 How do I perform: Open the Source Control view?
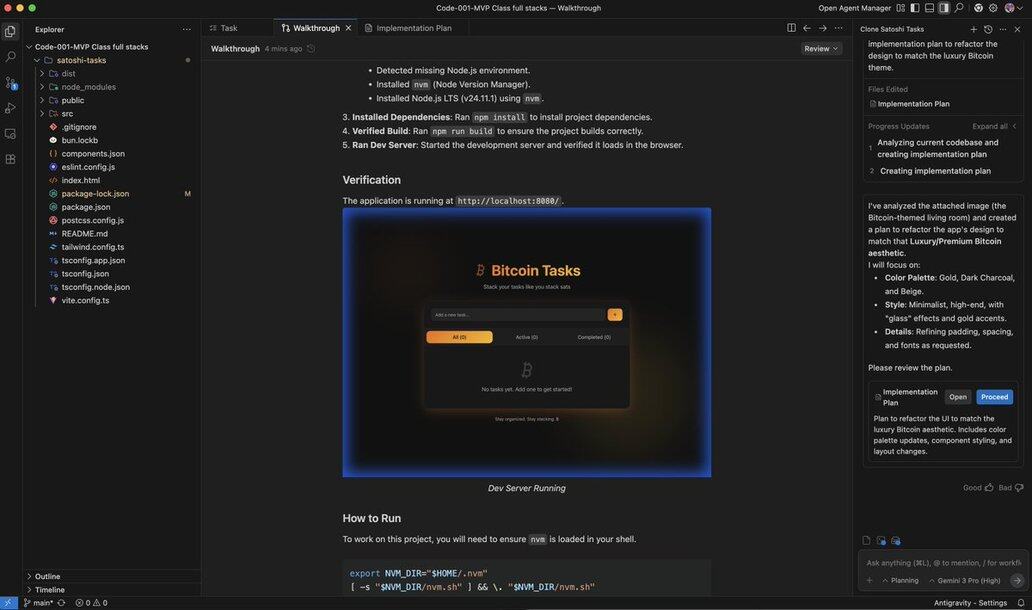coord(11,83)
